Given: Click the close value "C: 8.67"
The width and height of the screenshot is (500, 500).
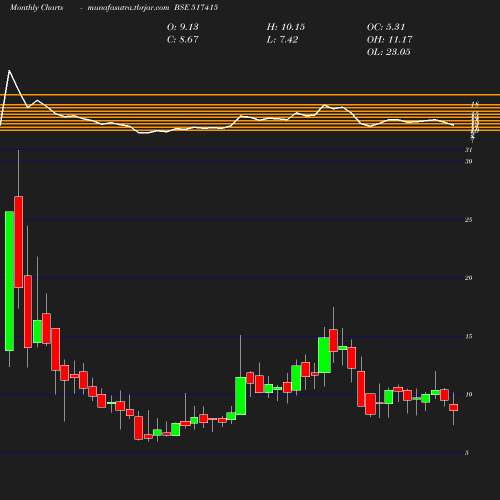Looking at the screenshot, I should (x=183, y=39).
